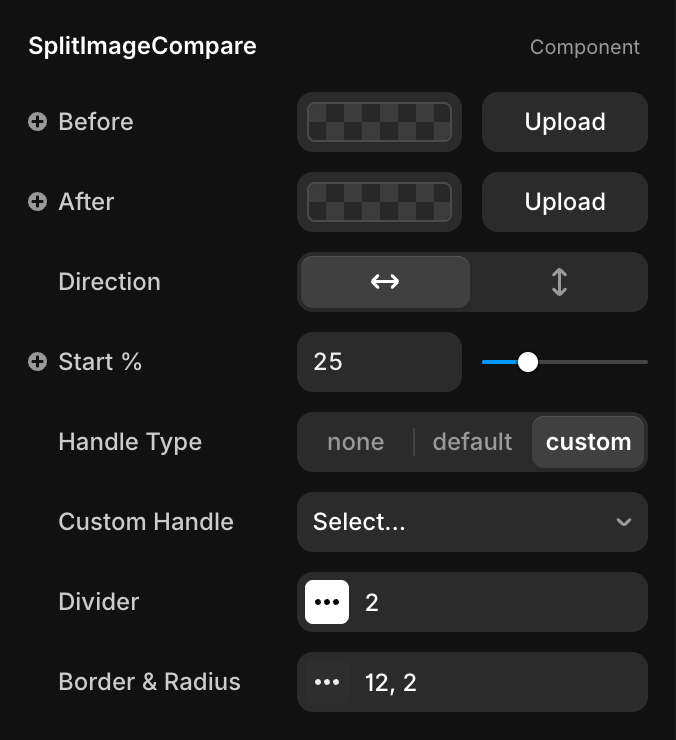Open the Divider options ellipsis icon
This screenshot has height=740, width=676.
pyautogui.click(x=327, y=602)
